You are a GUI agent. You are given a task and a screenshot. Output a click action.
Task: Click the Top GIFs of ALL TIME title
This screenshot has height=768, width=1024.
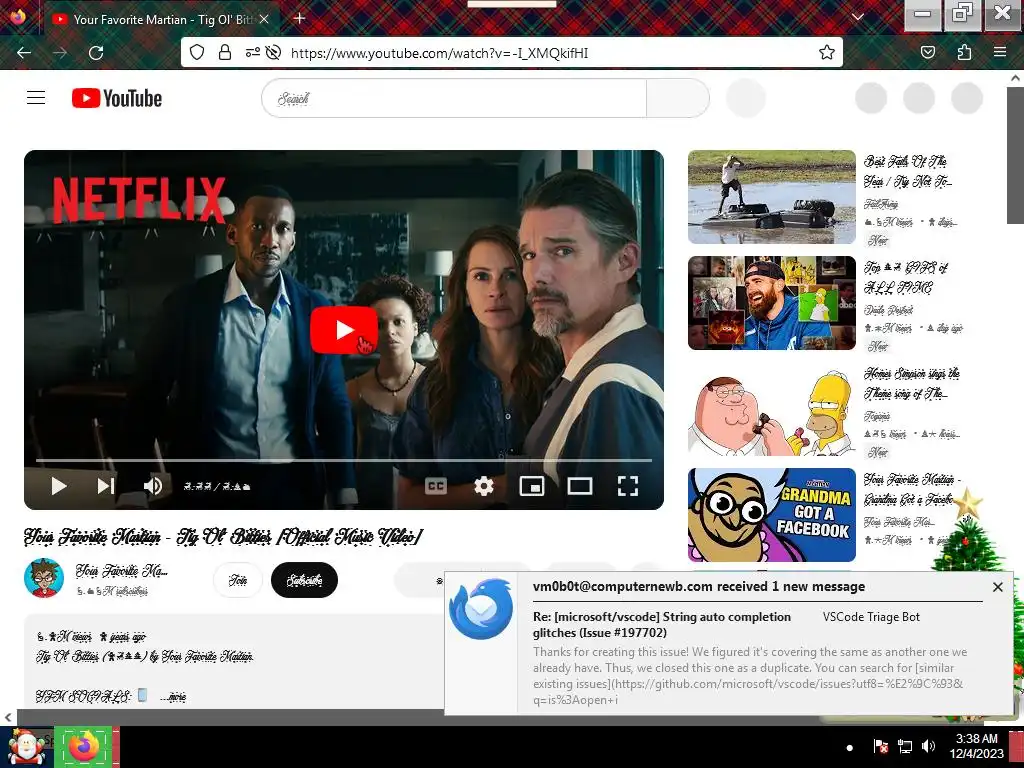point(906,277)
